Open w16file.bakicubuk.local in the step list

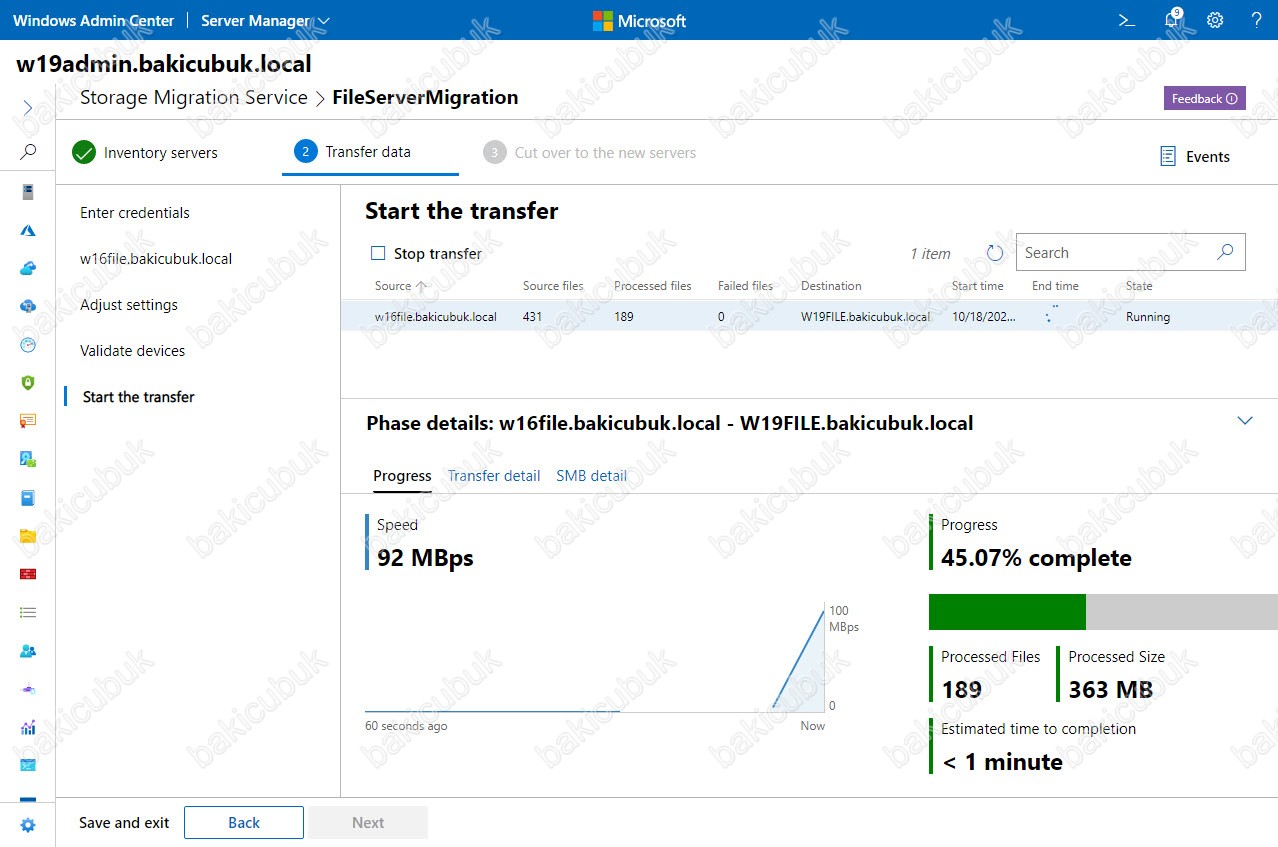point(156,258)
